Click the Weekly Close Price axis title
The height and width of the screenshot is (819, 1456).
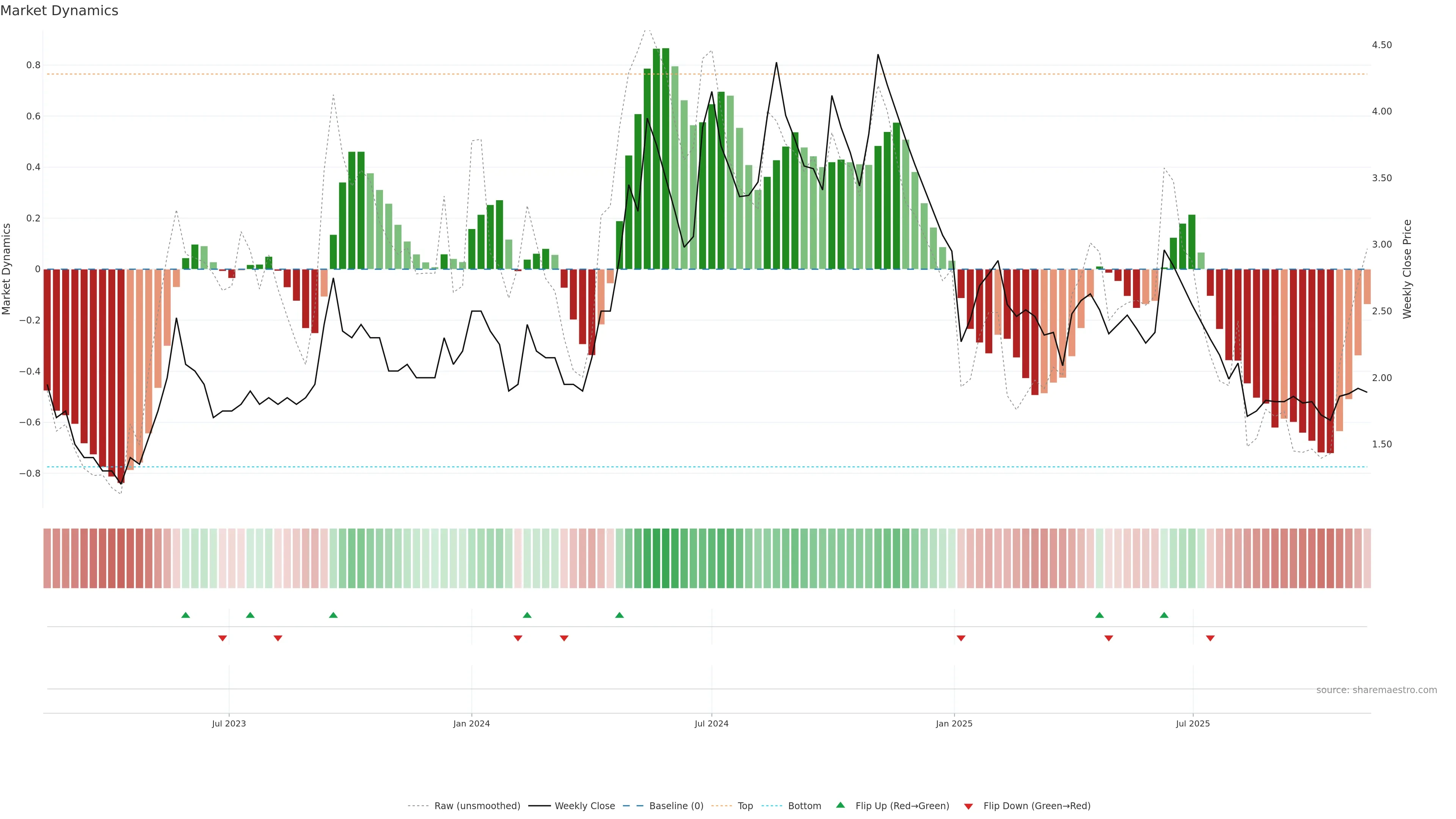point(1407,269)
